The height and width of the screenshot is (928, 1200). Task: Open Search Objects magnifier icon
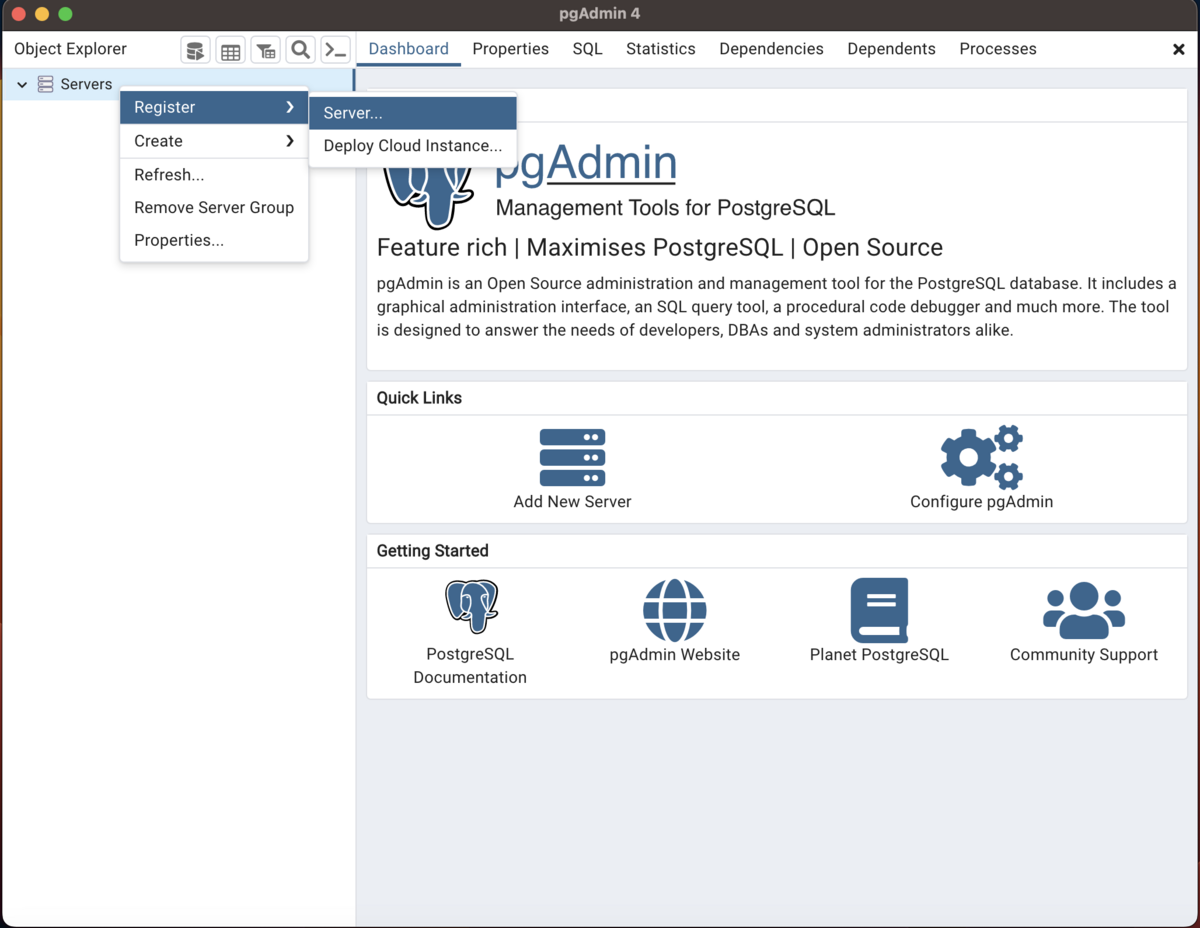[x=300, y=50]
